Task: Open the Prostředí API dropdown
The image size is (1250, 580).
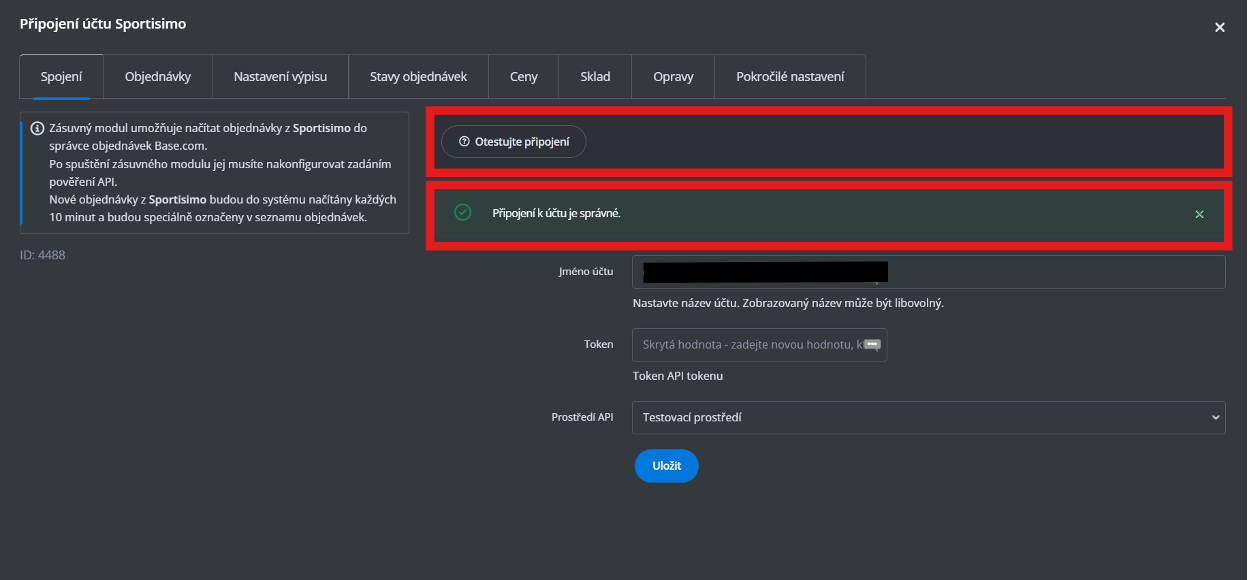Action: tap(929, 417)
